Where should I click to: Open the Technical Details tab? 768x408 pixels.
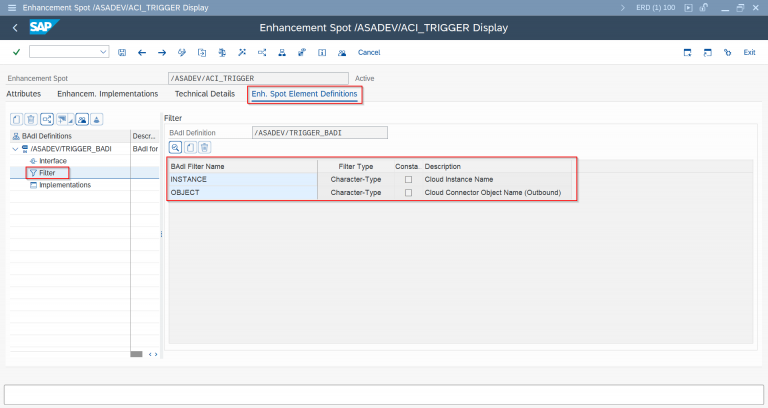[204, 94]
